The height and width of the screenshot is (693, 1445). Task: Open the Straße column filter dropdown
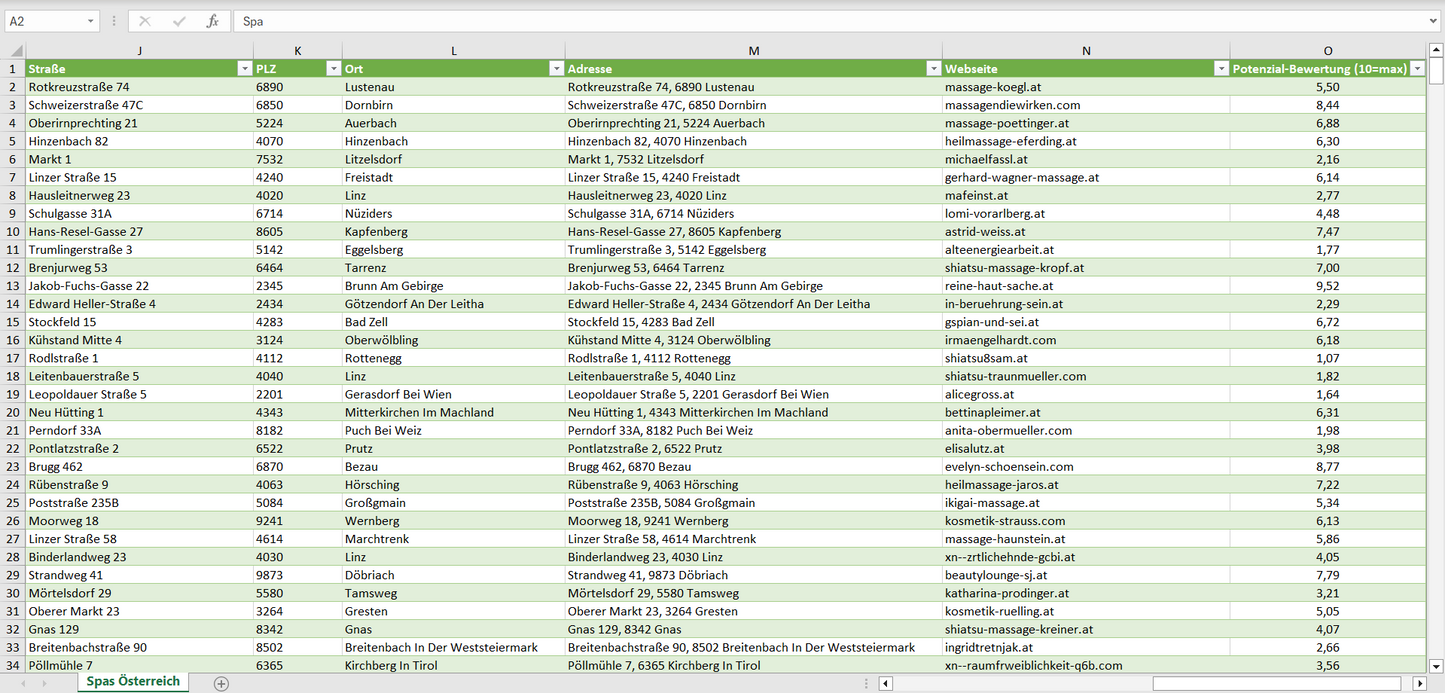(x=244, y=69)
